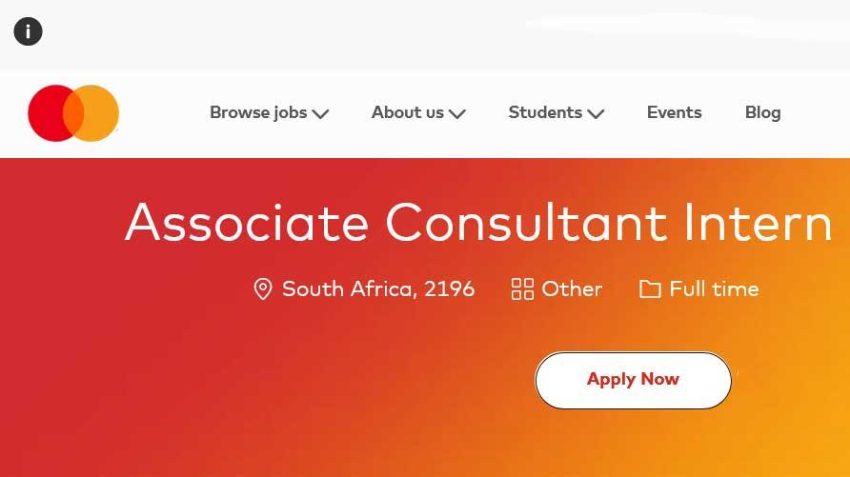Expand the About us chevron arrow
Screen dimensions: 850x477
(x=457, y=114)
